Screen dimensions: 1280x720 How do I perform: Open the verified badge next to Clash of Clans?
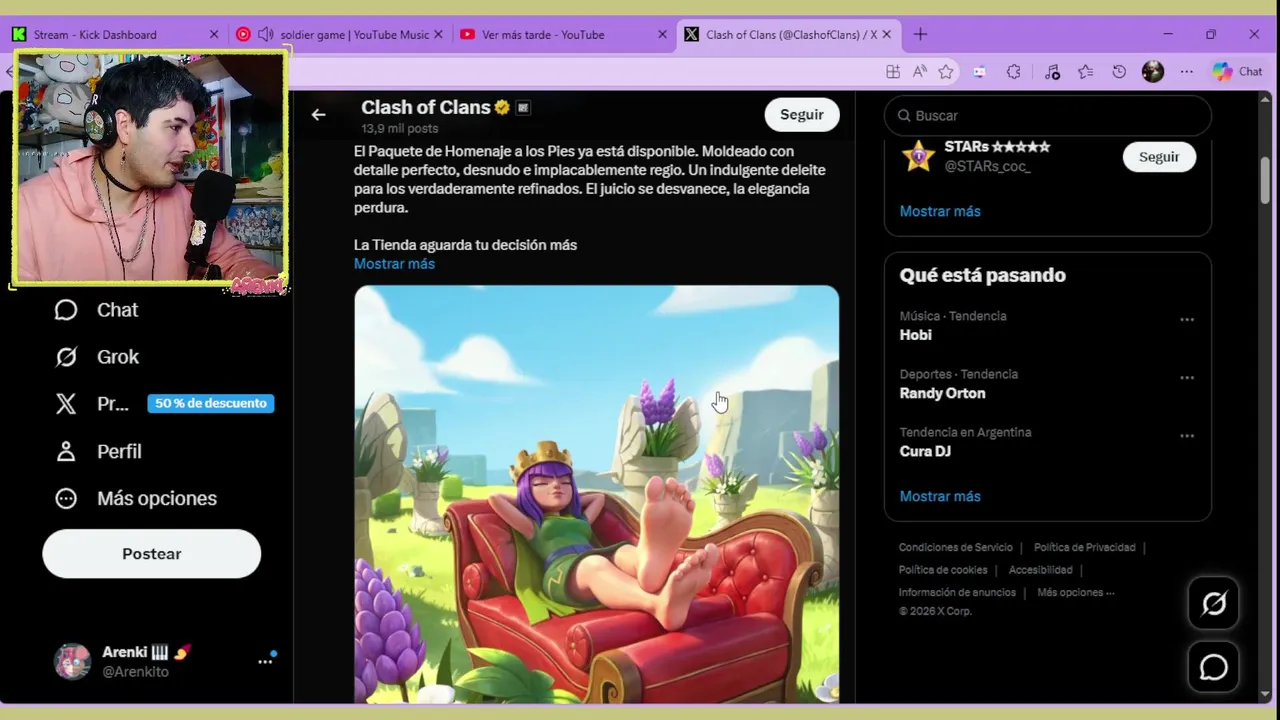click(x=502, y=107)
